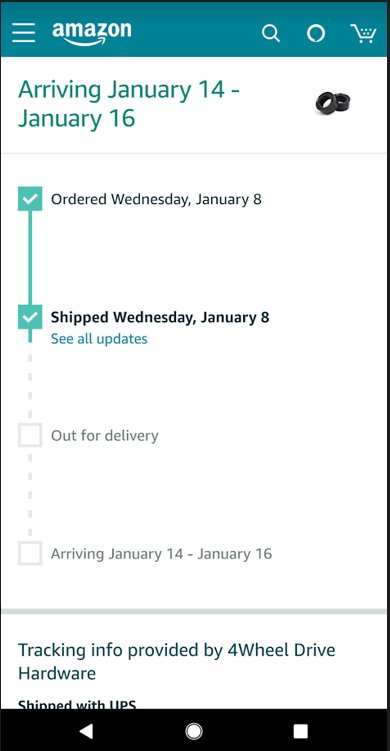Open the search magnifier icon
Viewport: 390px width, 751px height.
tap(271, 34)
